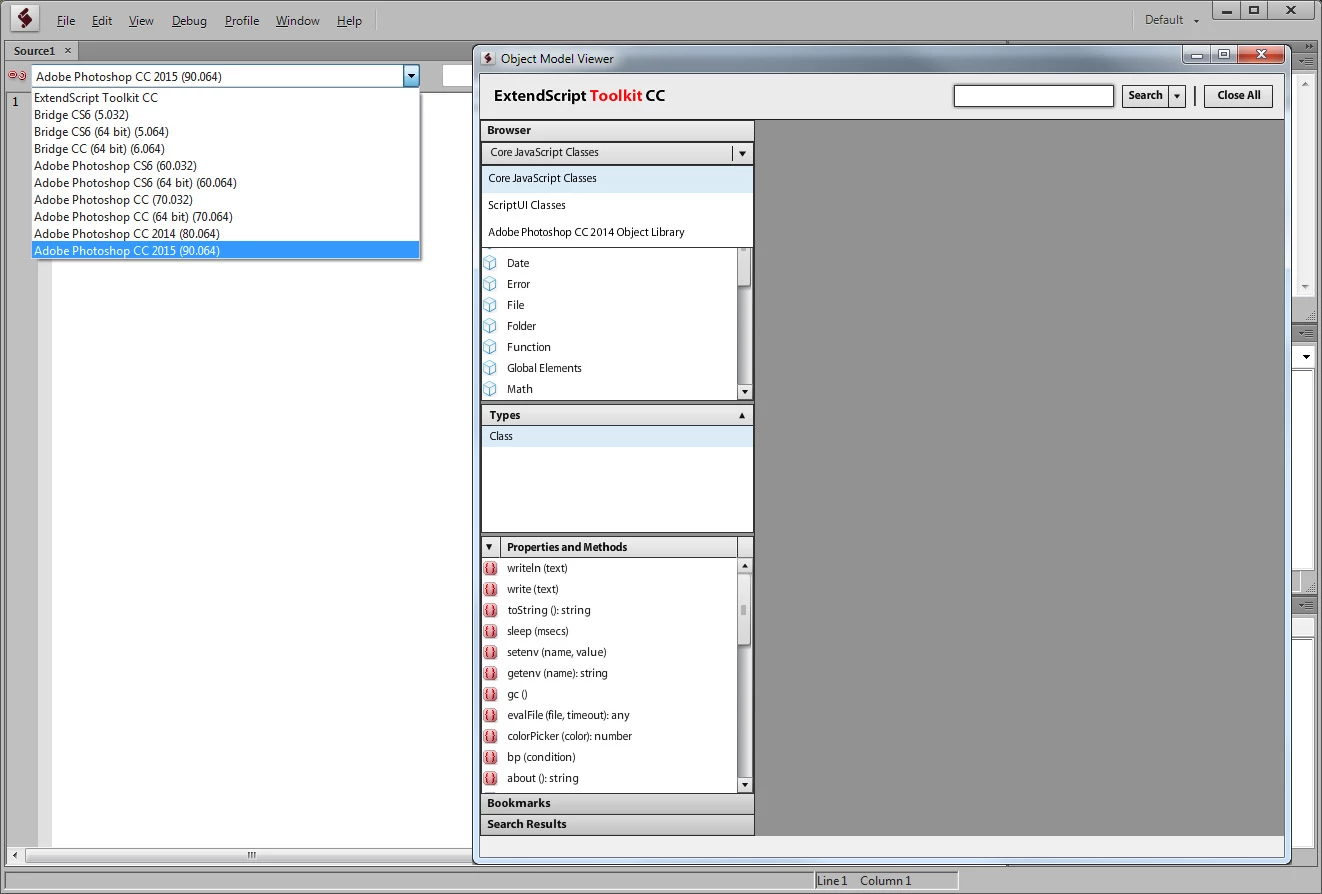
Task: Collapse the Types section with its arrow
Action: pyautogui.click(x=742, y=415)
